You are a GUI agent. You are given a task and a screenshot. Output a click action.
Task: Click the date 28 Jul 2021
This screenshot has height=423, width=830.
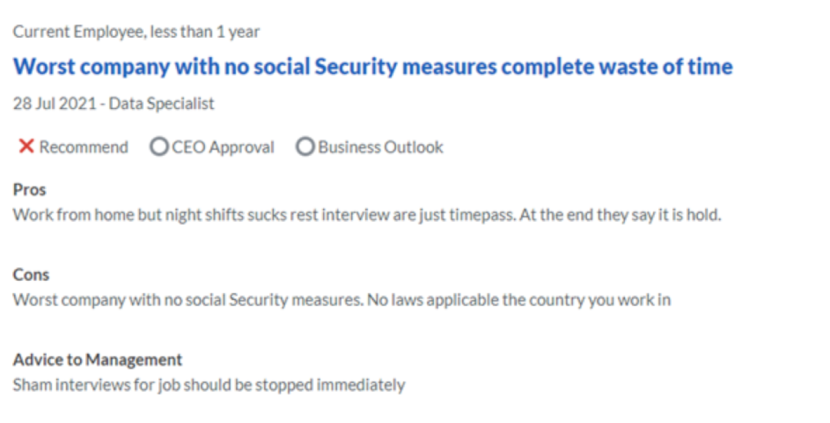55,103
